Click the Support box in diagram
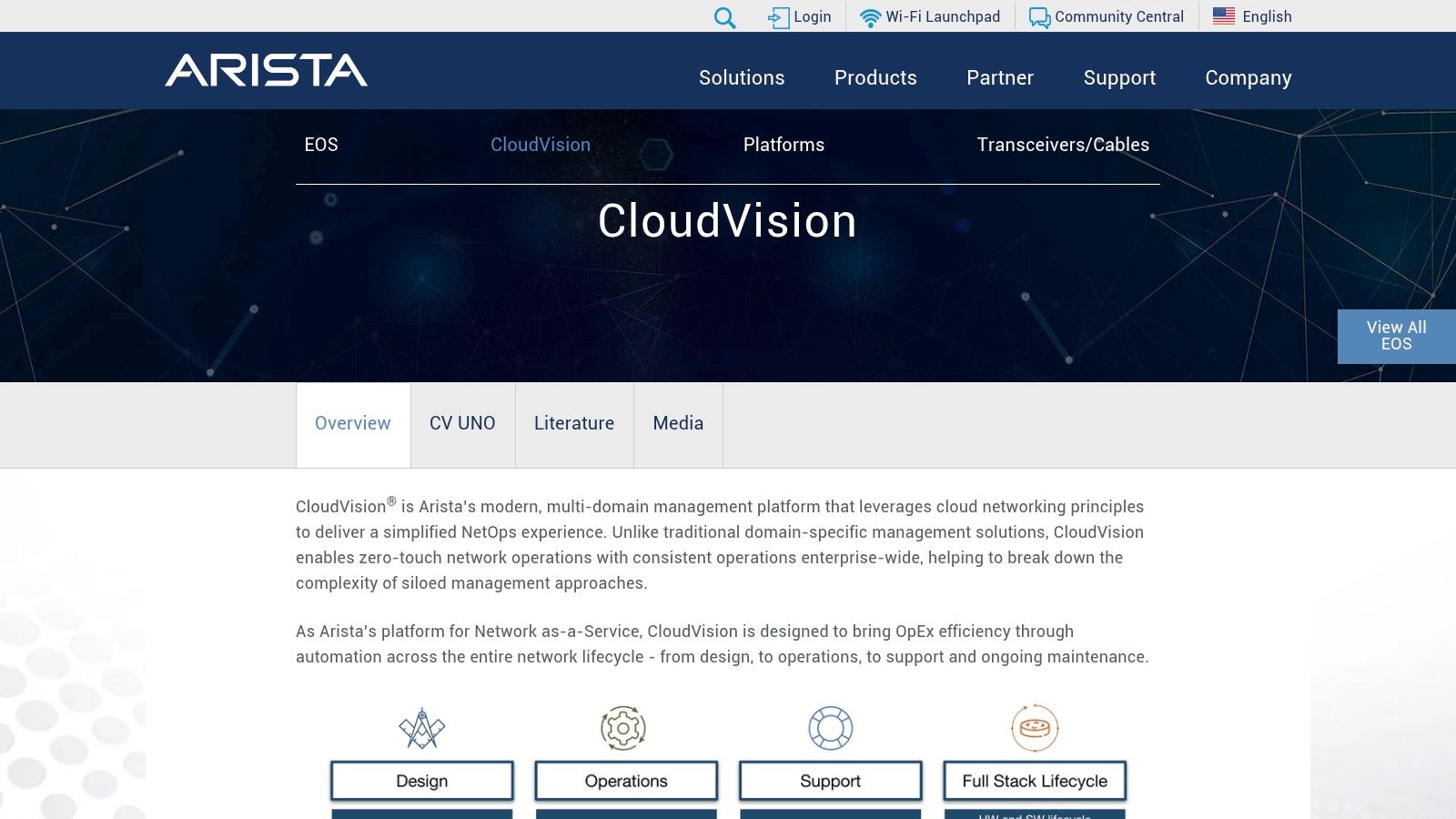The image size is (1456, 819). [x=831, y=781]
